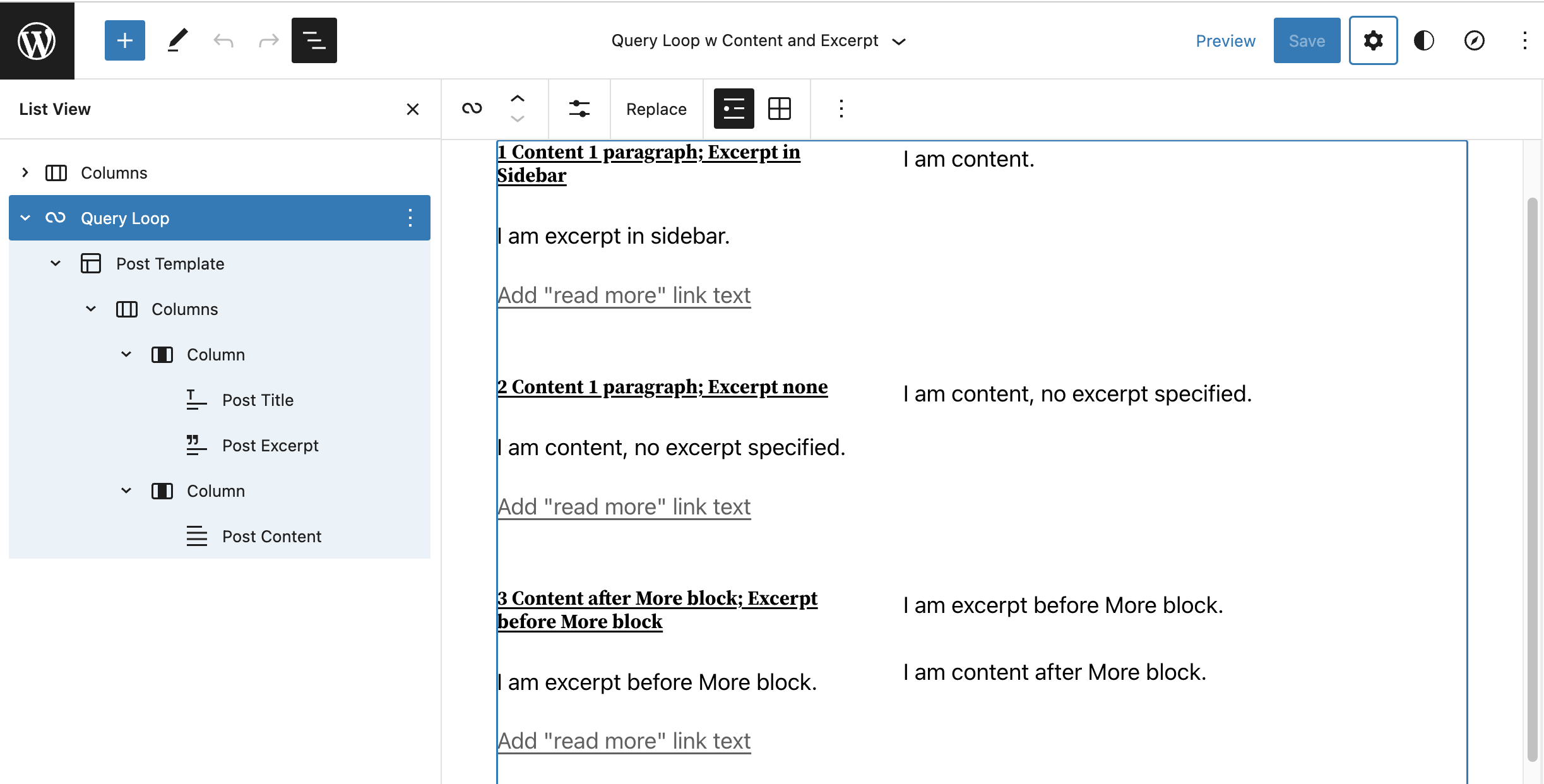Image resolution: width=1544 pixels, height=784 pixels.
Task: Click the 'Add read more link text' field
Action: 624,295
